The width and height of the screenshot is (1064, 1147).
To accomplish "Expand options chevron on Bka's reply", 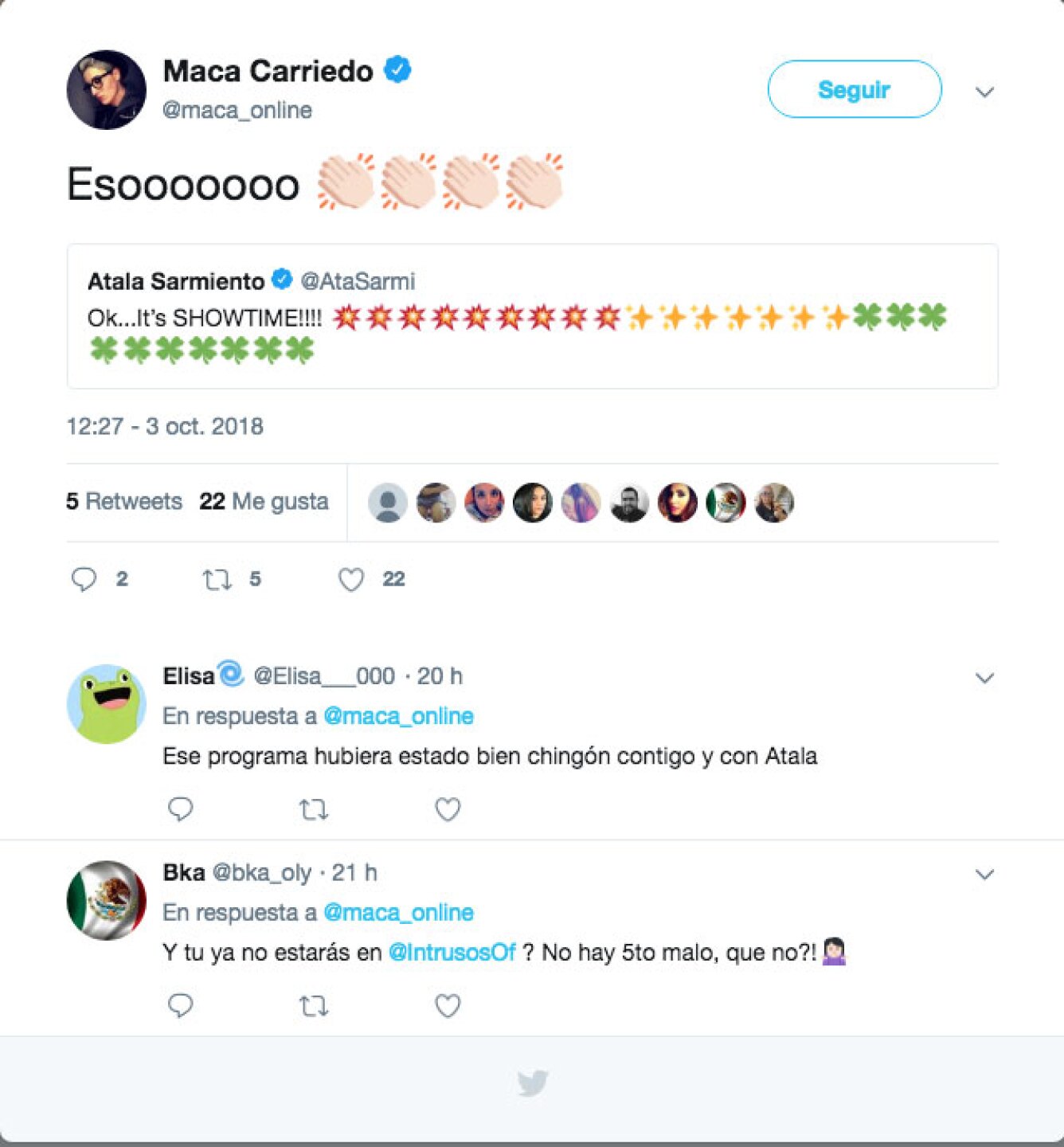I will click(x=984, y=875).
